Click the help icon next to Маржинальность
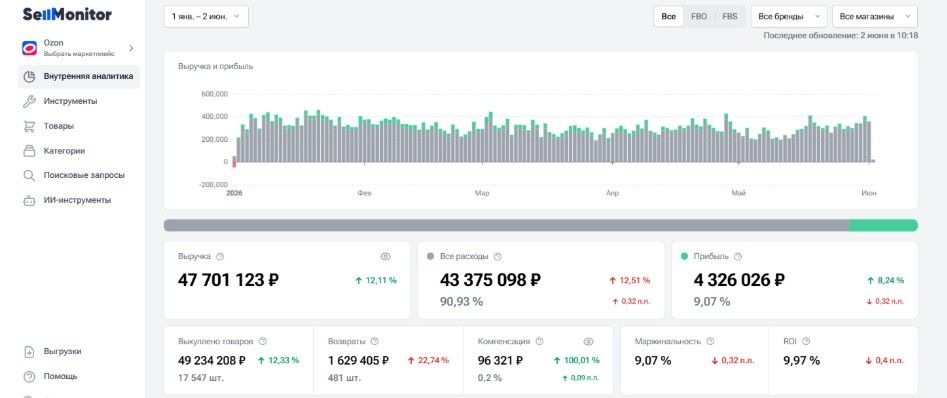 coord(710,341)
